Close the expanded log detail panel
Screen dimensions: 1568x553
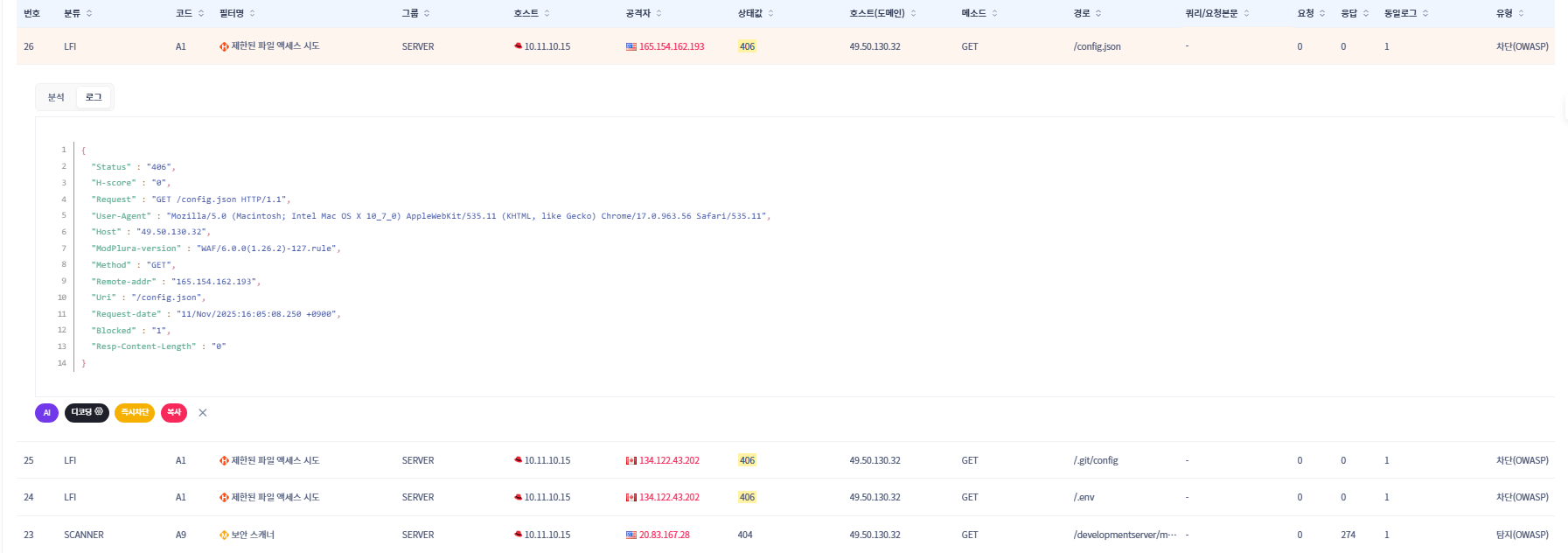tap(203, 412)
